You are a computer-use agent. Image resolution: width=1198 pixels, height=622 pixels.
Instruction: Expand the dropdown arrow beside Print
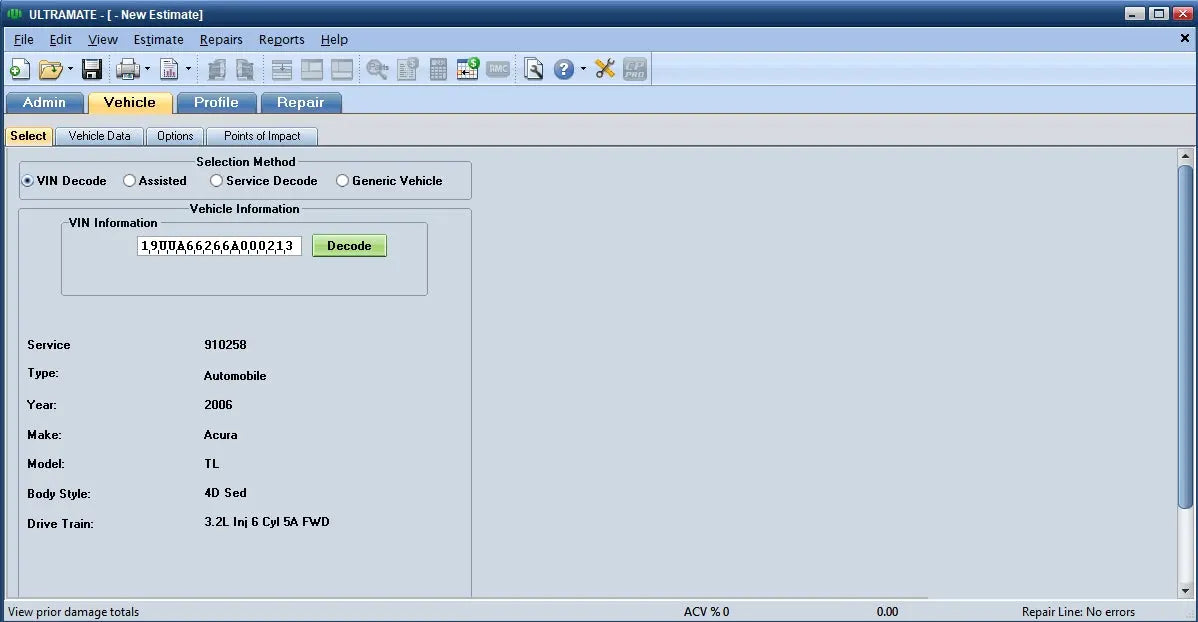click(147, 69)
